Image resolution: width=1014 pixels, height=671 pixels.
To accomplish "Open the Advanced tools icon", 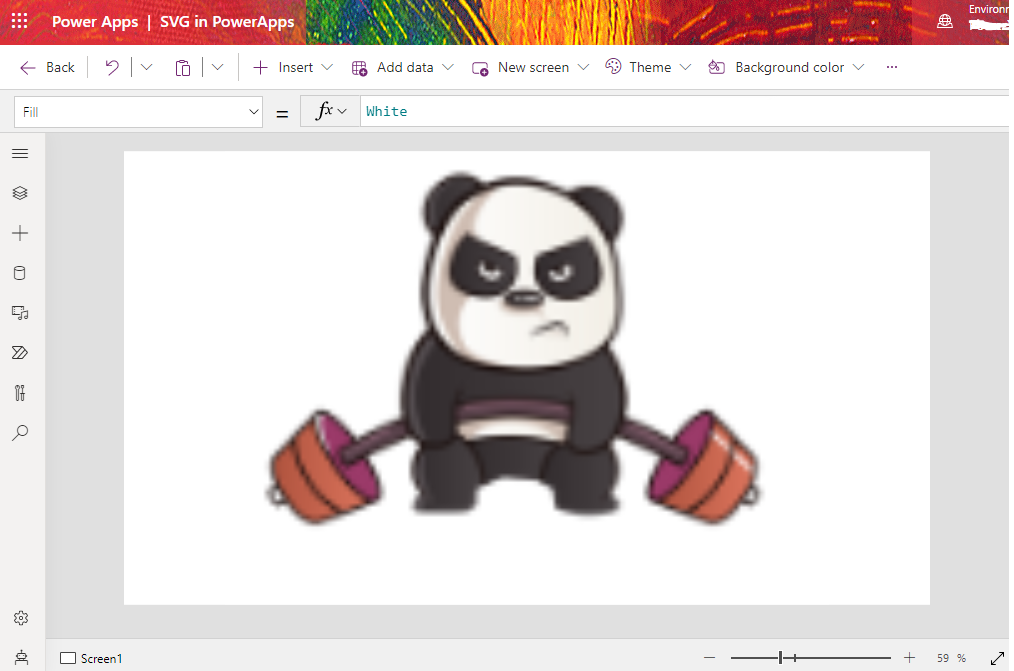I will coord(20,393).
